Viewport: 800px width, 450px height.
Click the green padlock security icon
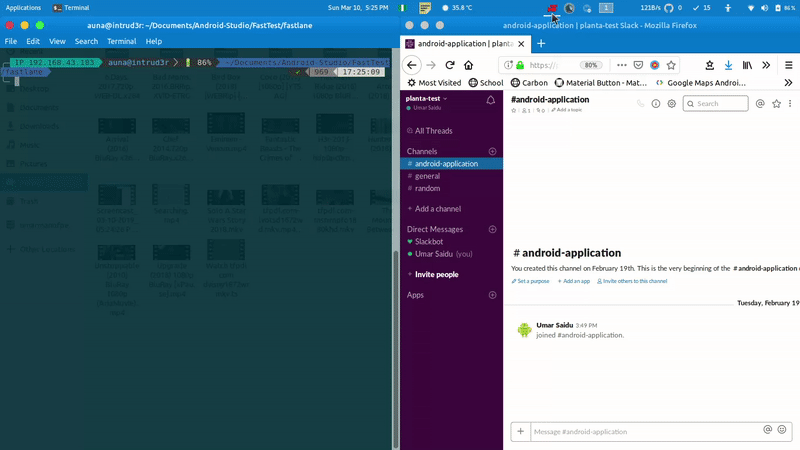coord(520,65)
